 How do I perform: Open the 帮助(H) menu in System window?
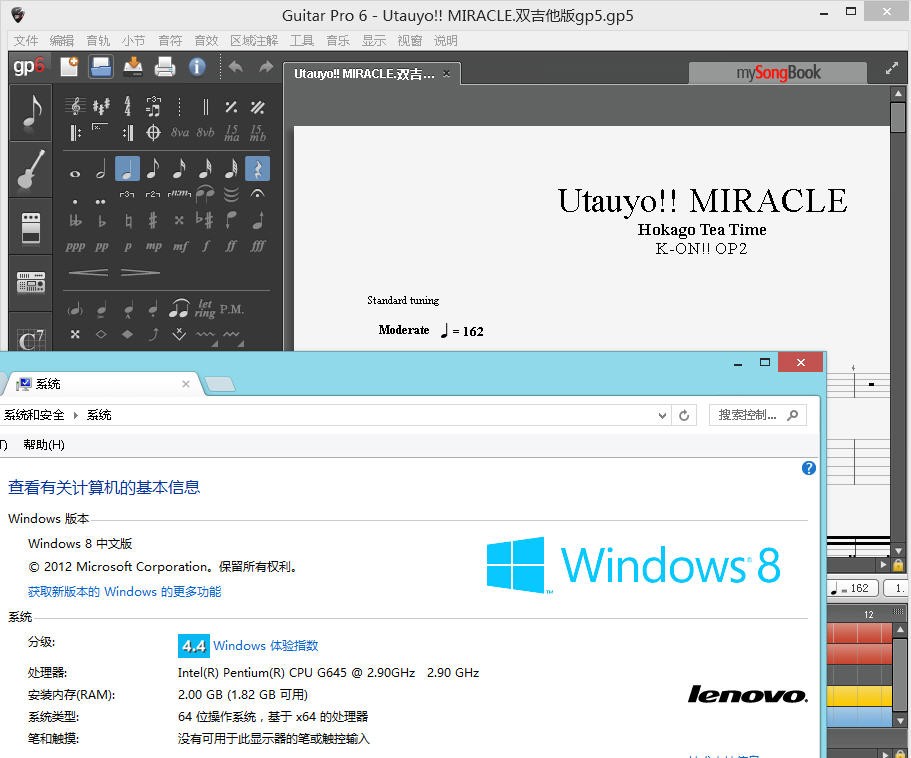click(x=44, y=445)
